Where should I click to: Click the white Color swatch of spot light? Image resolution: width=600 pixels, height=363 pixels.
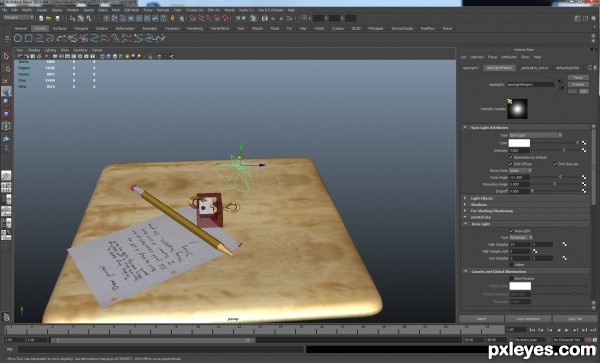click(519, 143)
